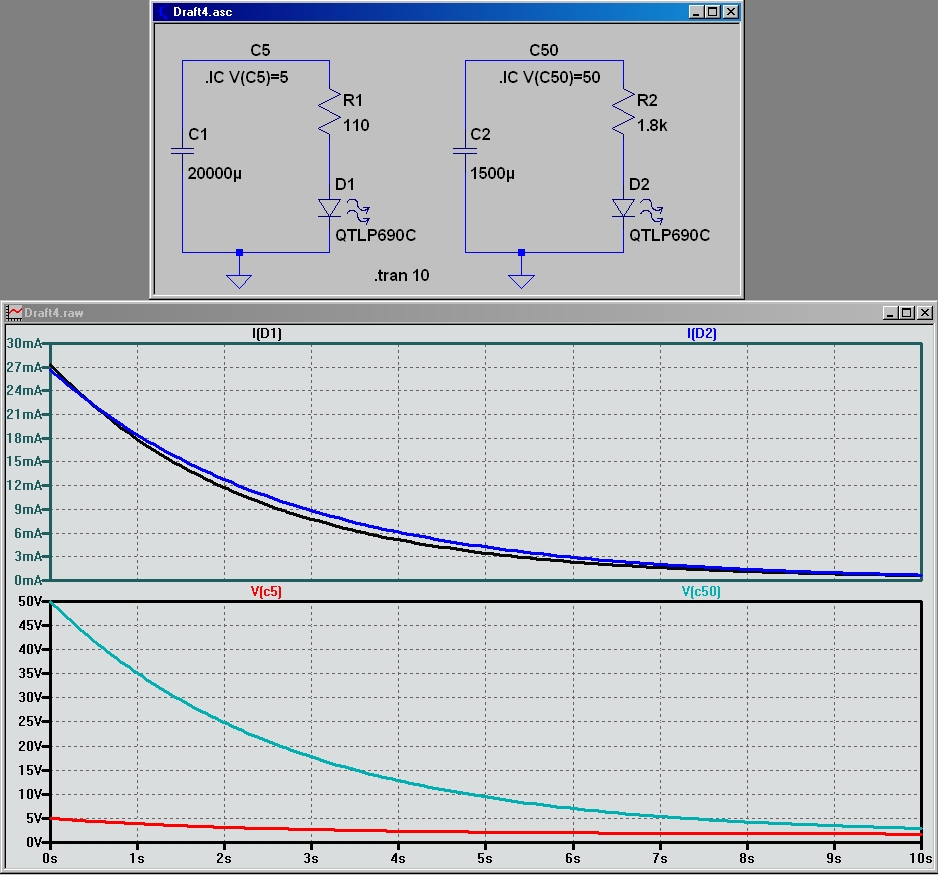938x875 pixels.
Task: Click the .tran 10 directive
Action: click(402, 275)
